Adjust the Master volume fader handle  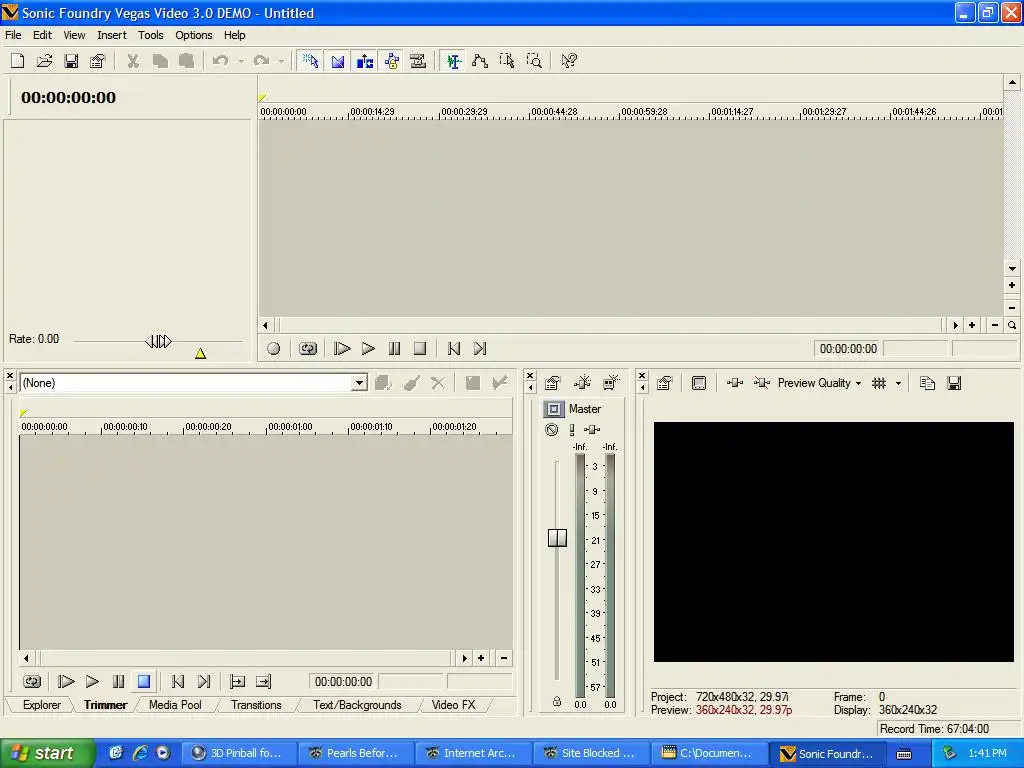(557, 537)
